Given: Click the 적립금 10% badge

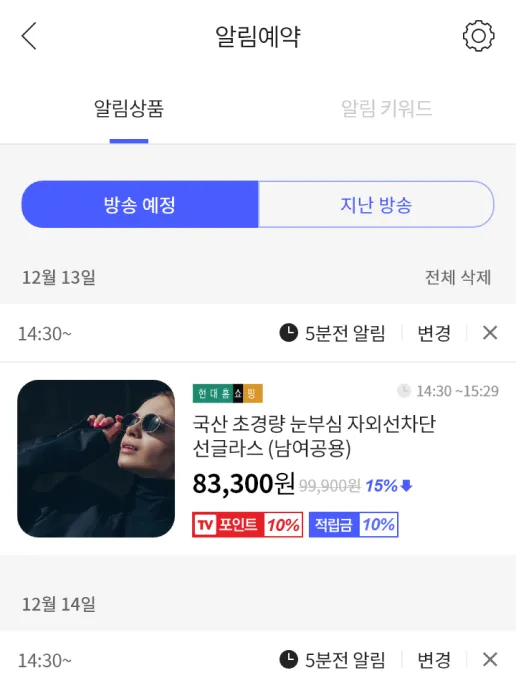Looking at the screenshot, I should (x=354, y=524).
